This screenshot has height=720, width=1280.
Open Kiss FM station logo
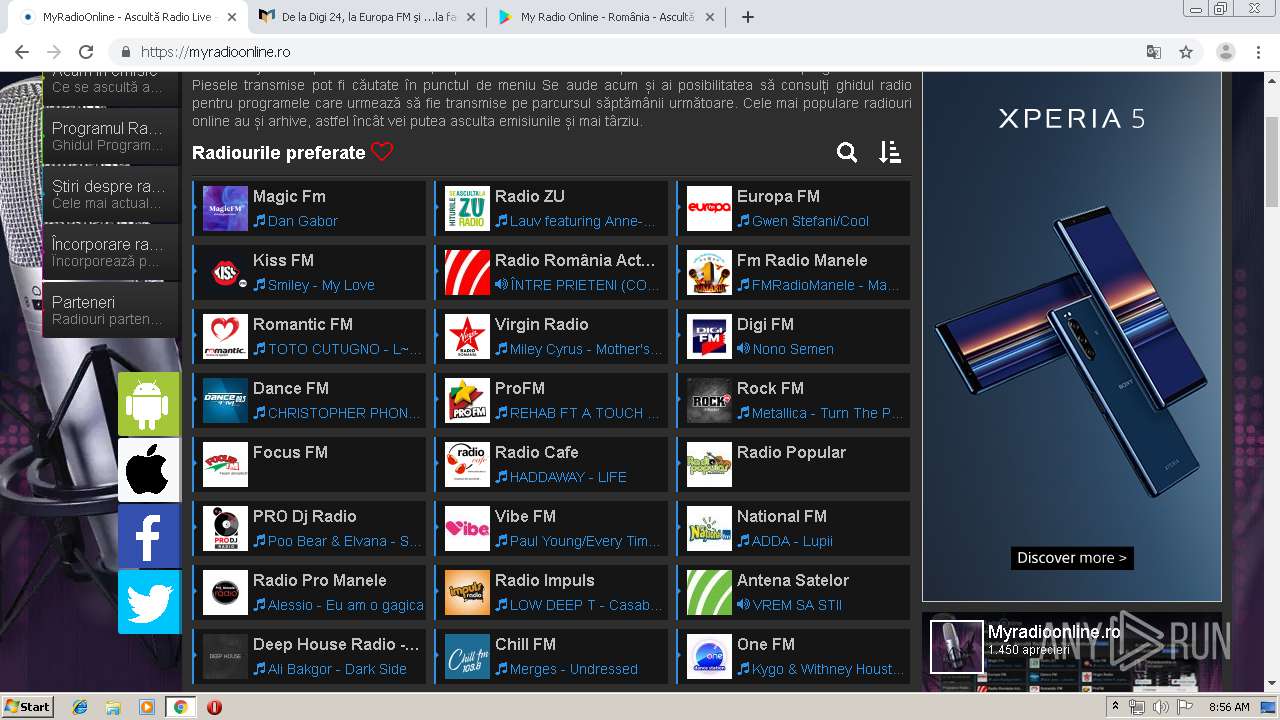coord(225,272)
